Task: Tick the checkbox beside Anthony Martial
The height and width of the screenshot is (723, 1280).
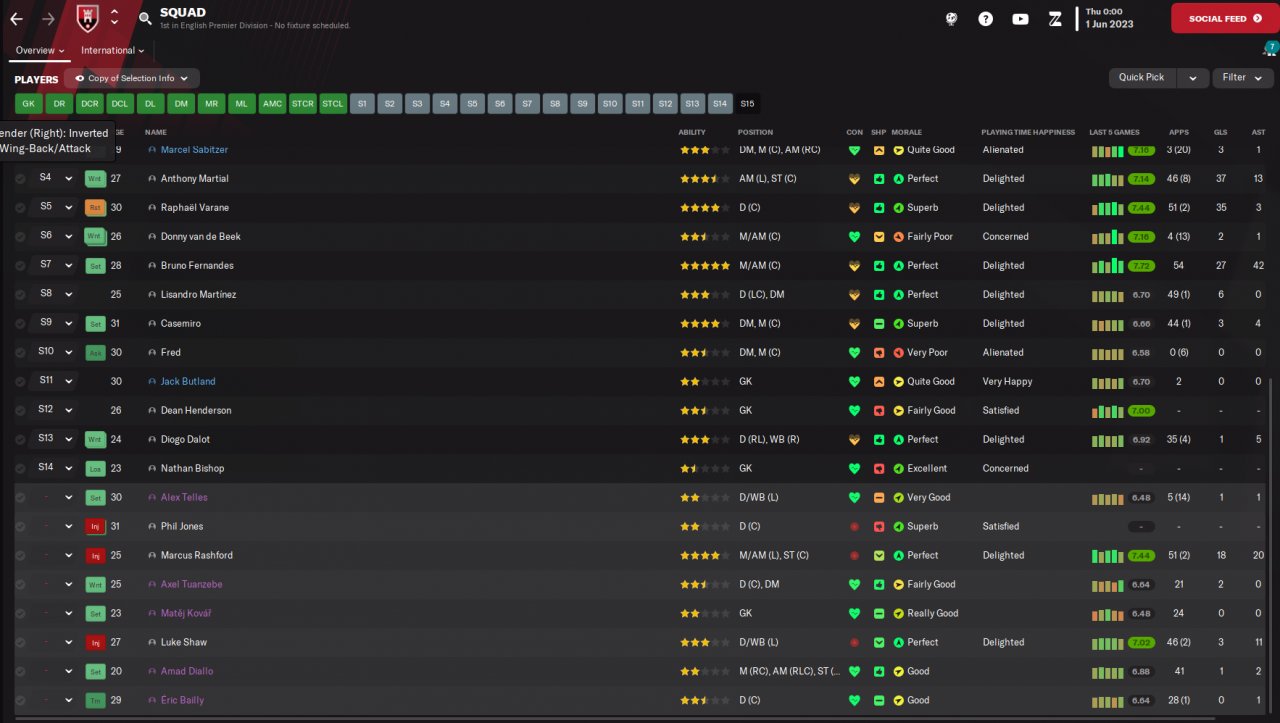Action: (x=20, y=179)
